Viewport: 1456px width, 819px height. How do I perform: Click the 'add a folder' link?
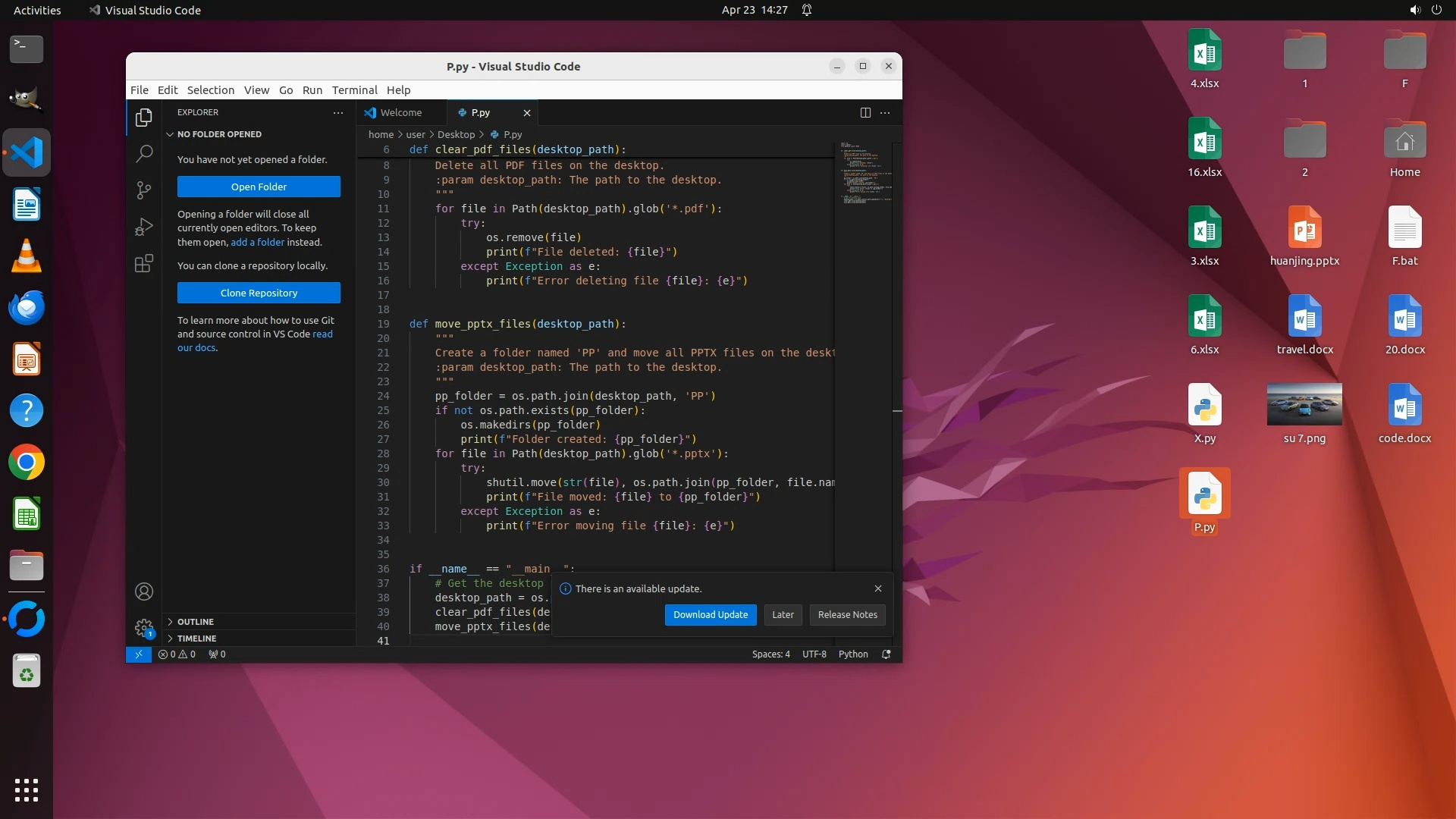[257, 242]
